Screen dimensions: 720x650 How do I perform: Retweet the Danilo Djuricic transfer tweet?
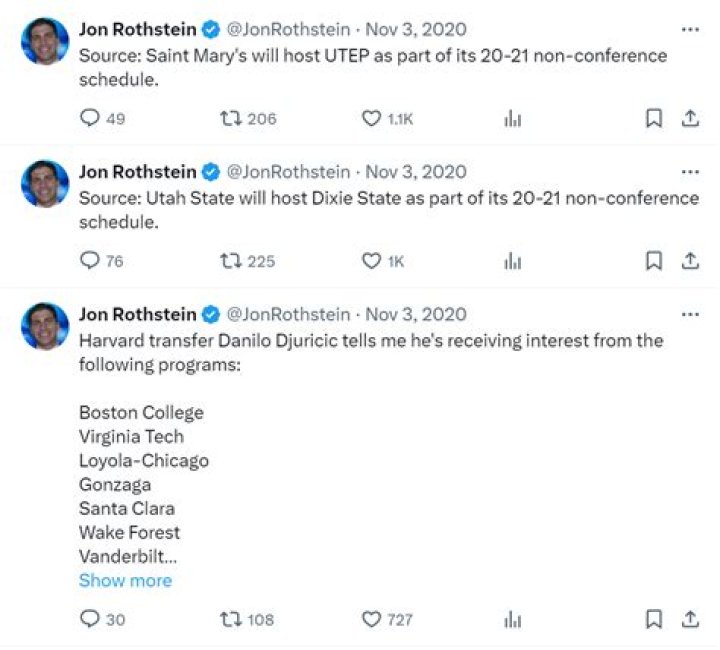231,619
